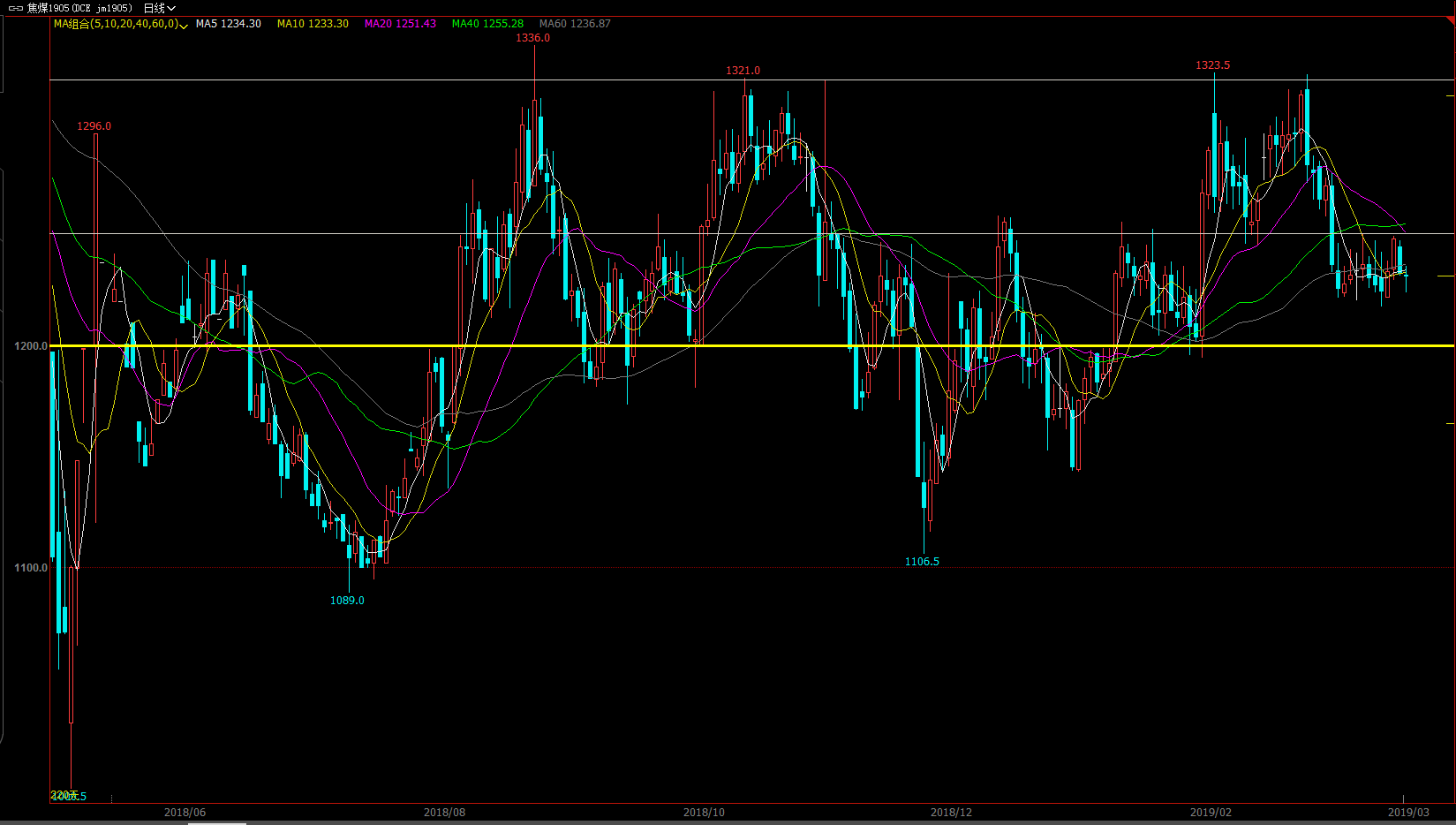1456x825 pixels.
Task: Click the 1323.5 high price label
Action: (x=1212, y=65)
